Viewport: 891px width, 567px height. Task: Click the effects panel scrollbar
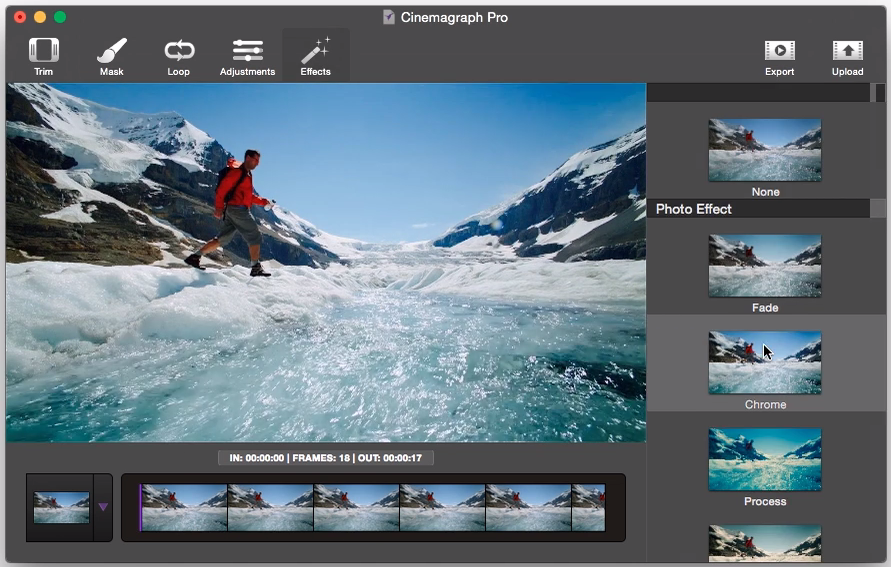pos(880,93)
